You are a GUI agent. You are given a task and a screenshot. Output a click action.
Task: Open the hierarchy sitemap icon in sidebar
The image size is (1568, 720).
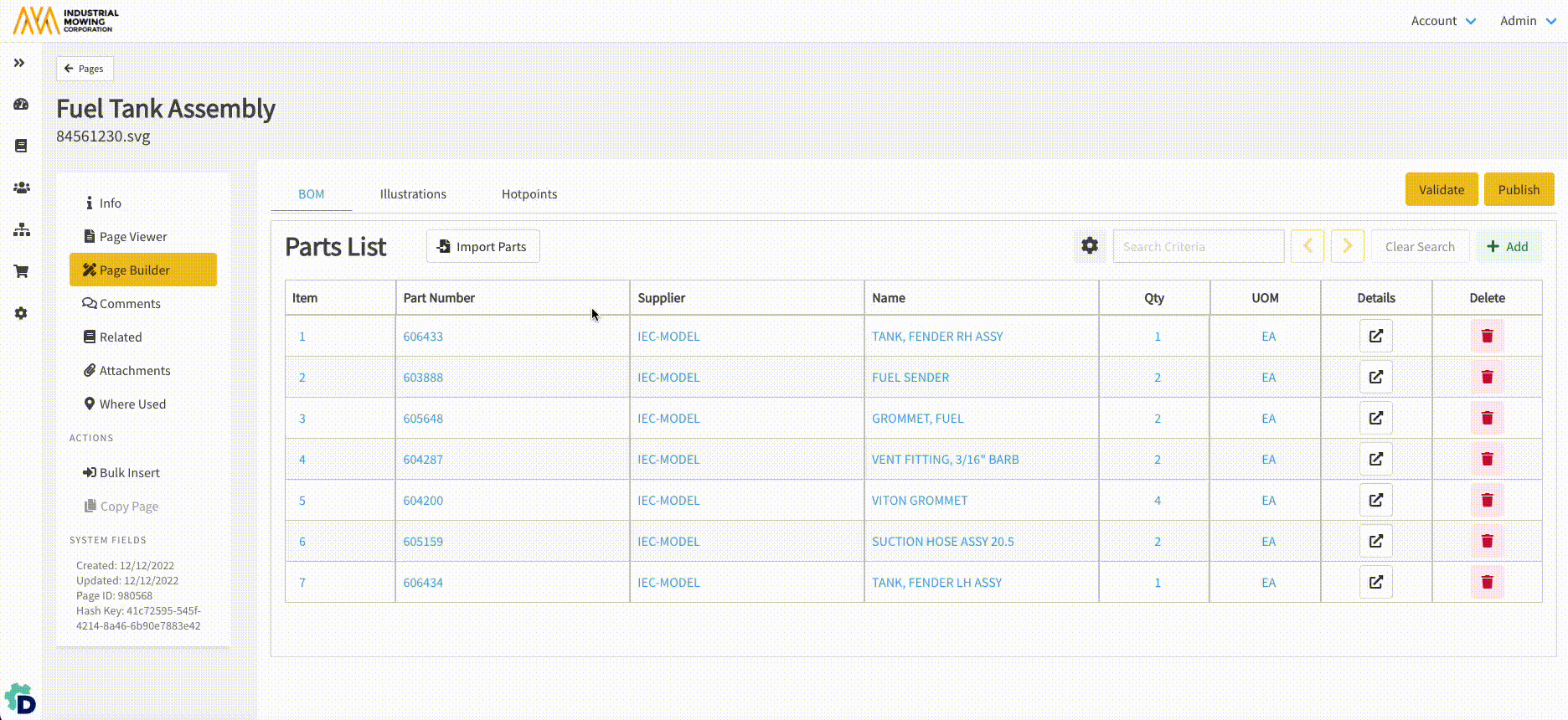coord(21,229)
